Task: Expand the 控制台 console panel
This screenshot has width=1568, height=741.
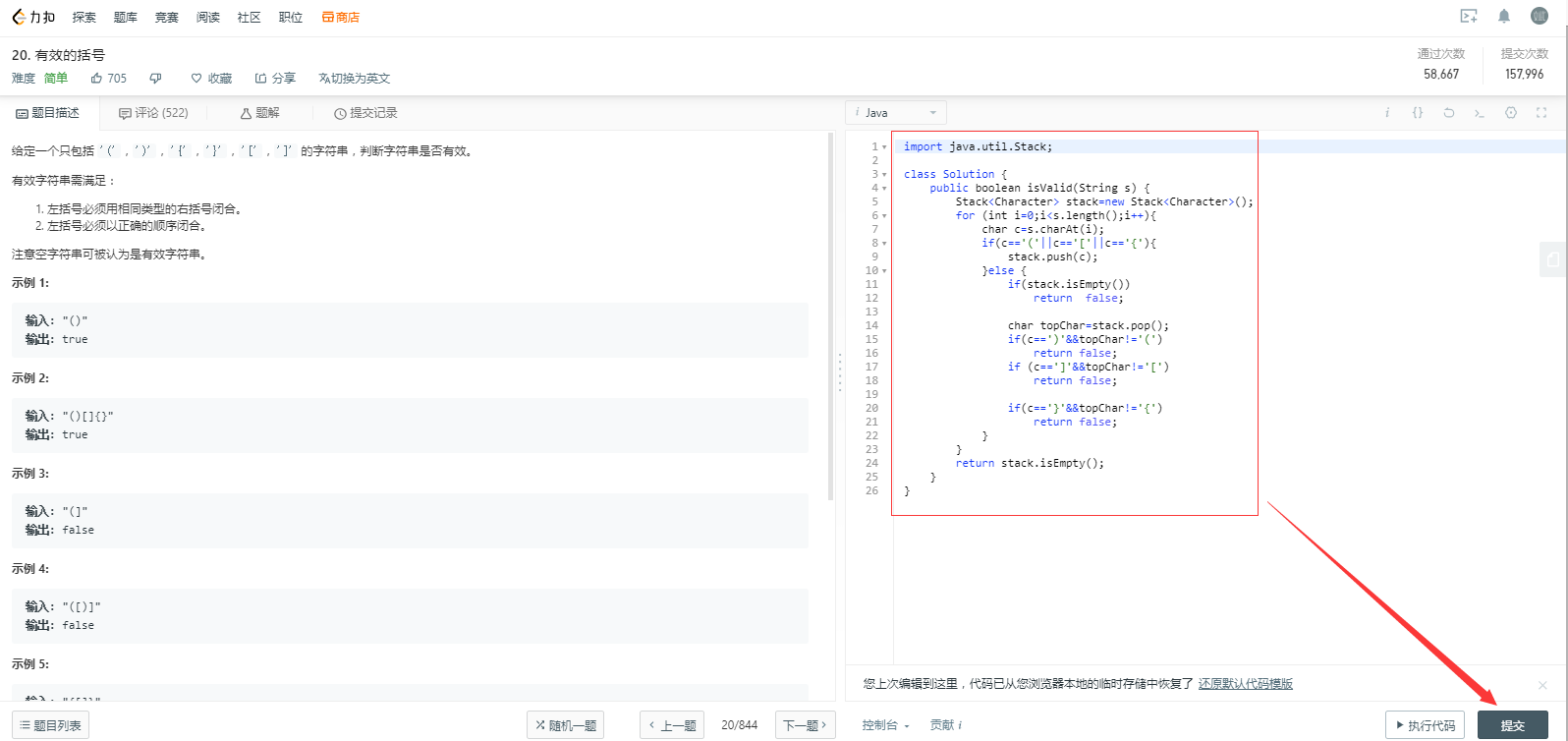Action: [885, 725]
